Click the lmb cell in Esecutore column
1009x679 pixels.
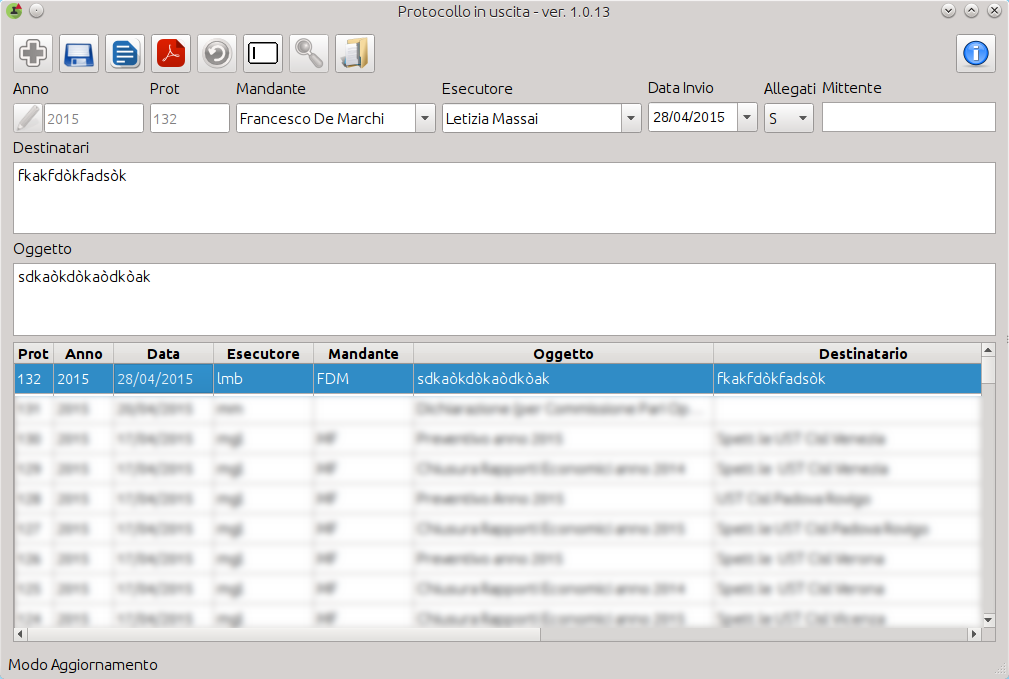[263, 378]
